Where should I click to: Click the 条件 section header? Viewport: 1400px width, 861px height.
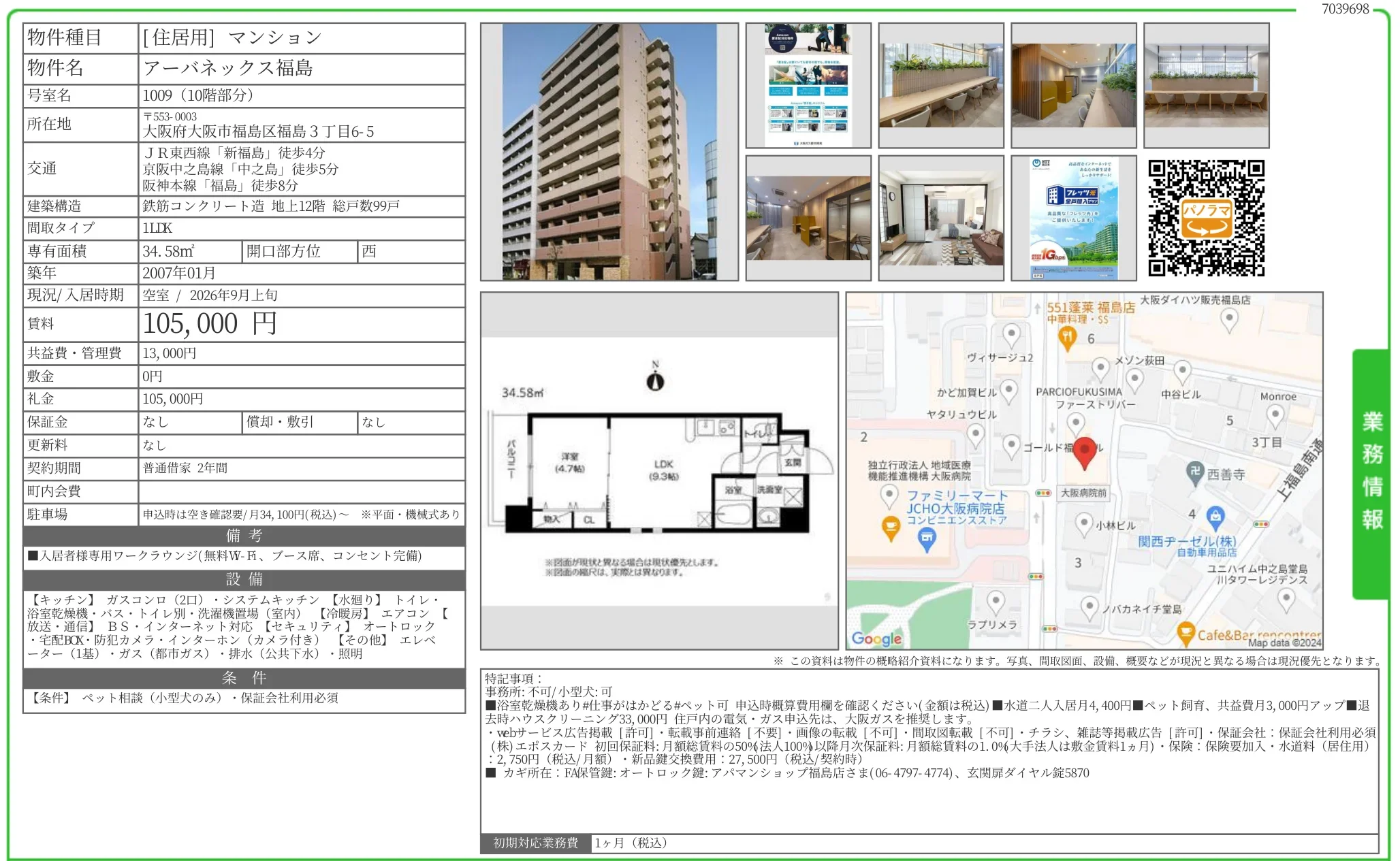coord(244,678)
